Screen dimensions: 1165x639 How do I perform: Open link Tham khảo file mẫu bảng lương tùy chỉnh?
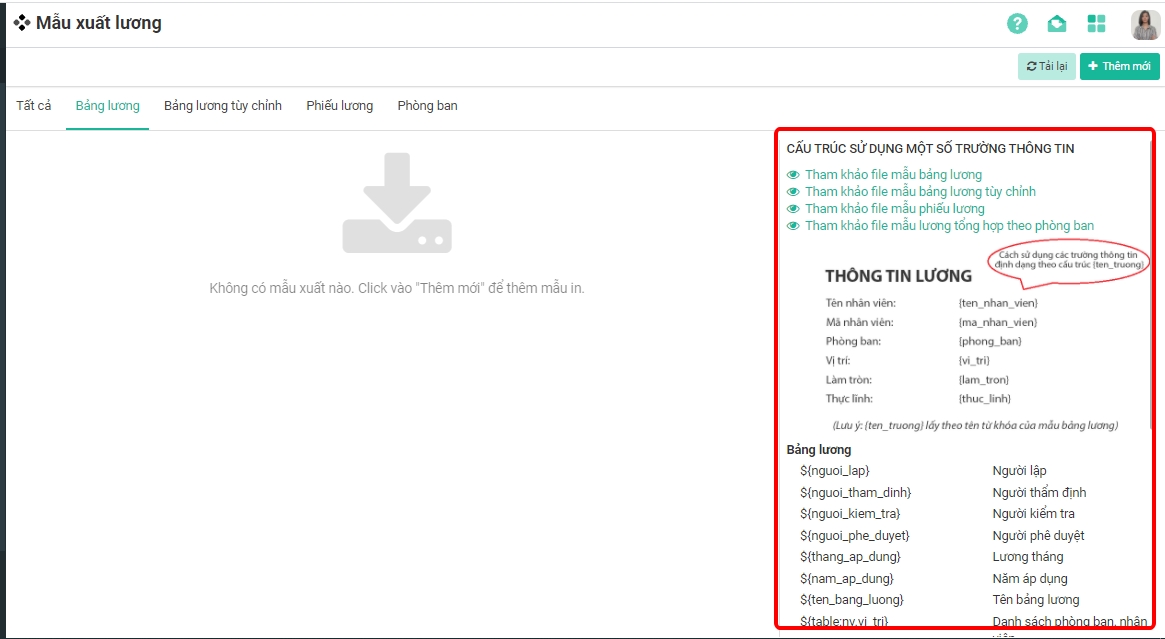coord(920,192)
